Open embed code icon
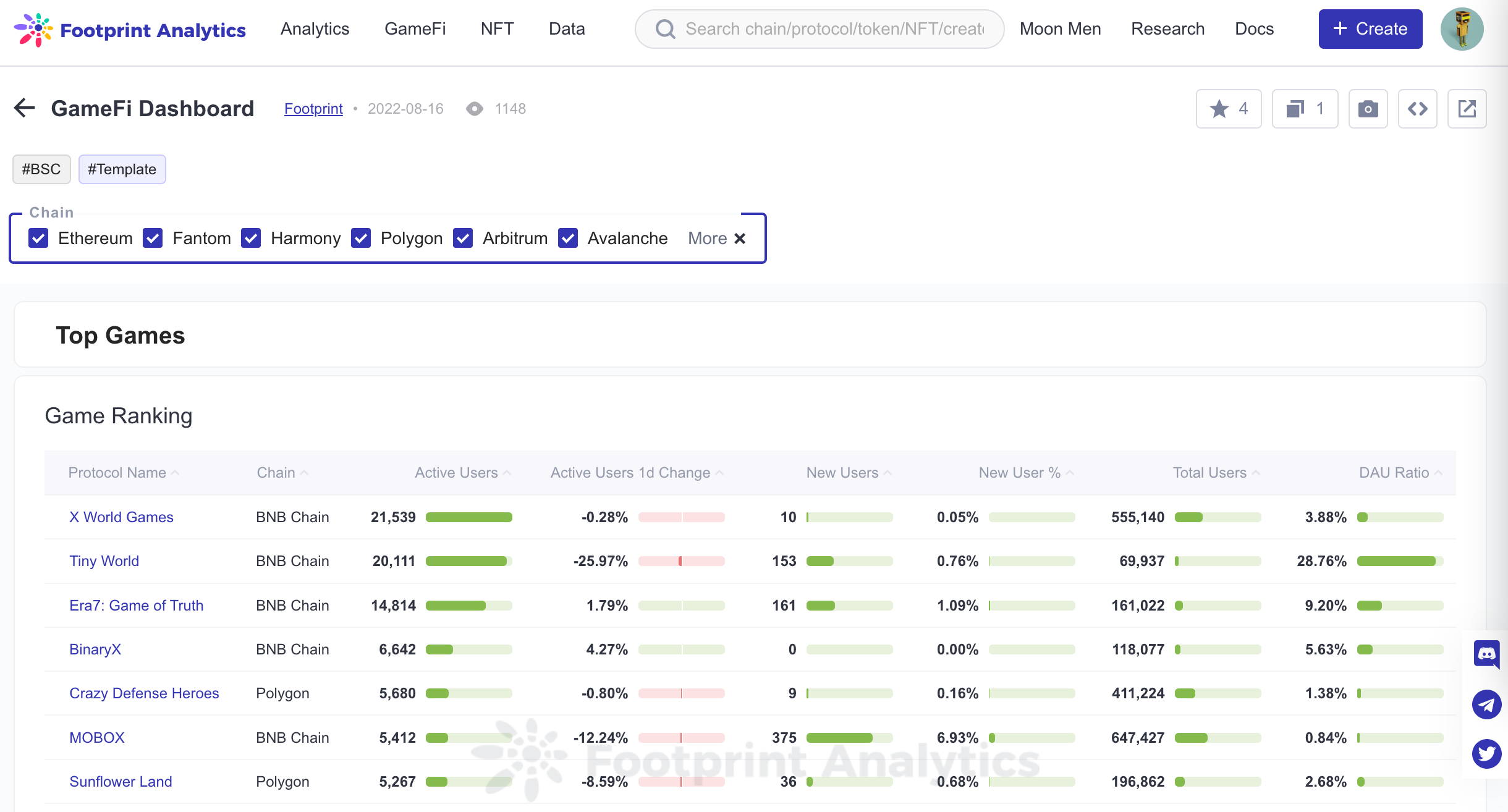 [1418, 109]
